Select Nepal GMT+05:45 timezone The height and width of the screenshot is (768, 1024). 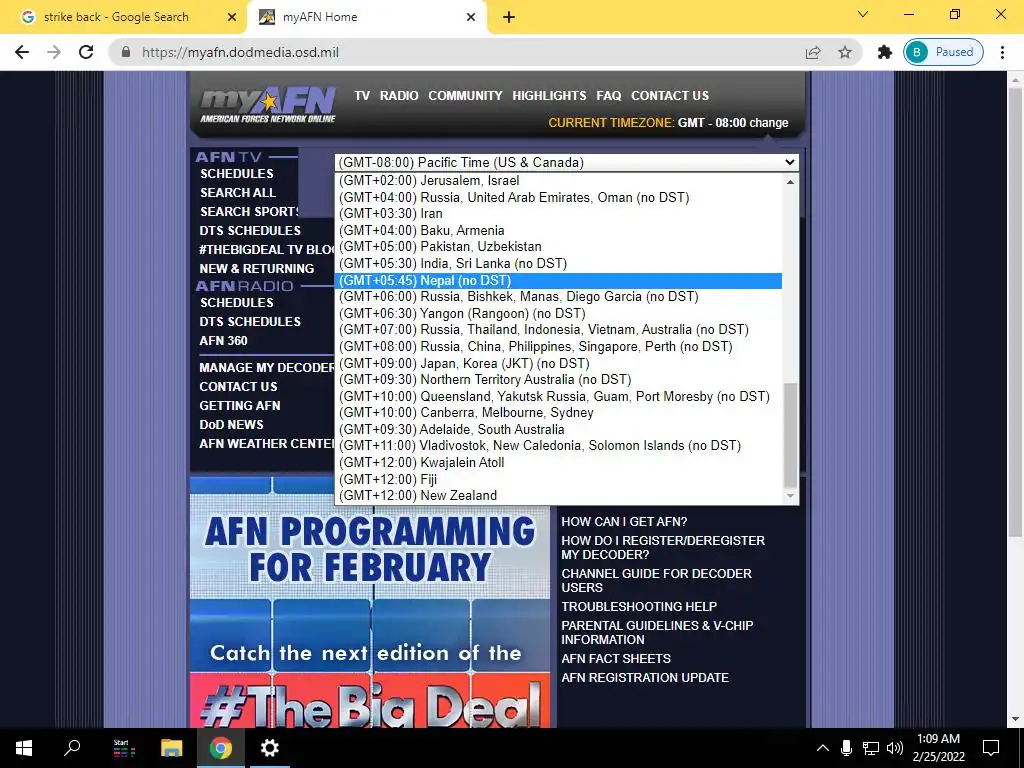coord(558,280)
